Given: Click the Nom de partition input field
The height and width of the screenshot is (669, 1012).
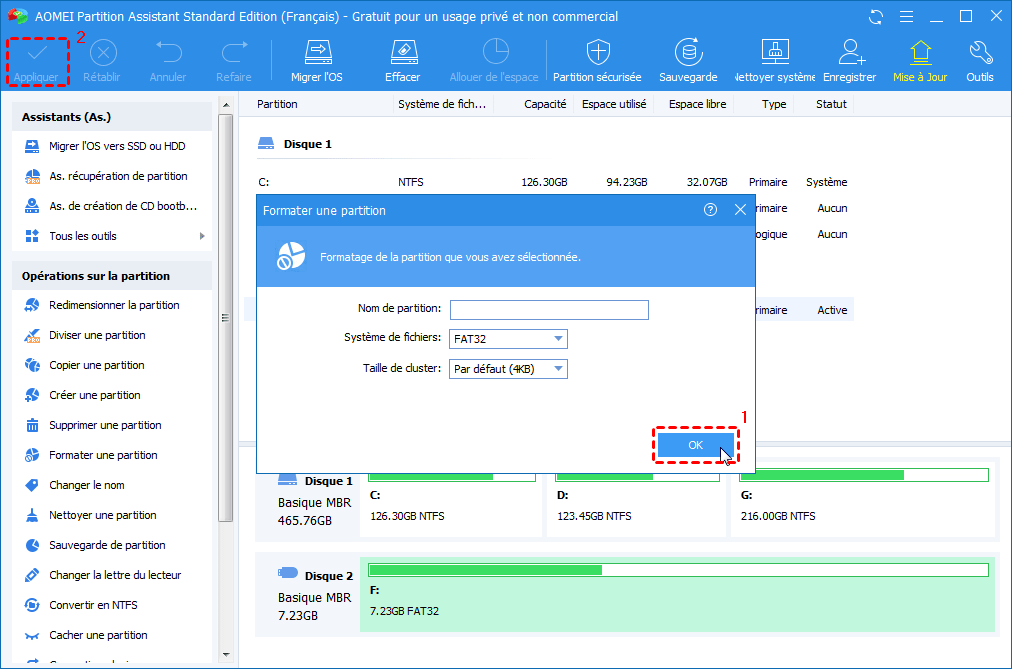Looking at the screenshot, I should (549, 310).
